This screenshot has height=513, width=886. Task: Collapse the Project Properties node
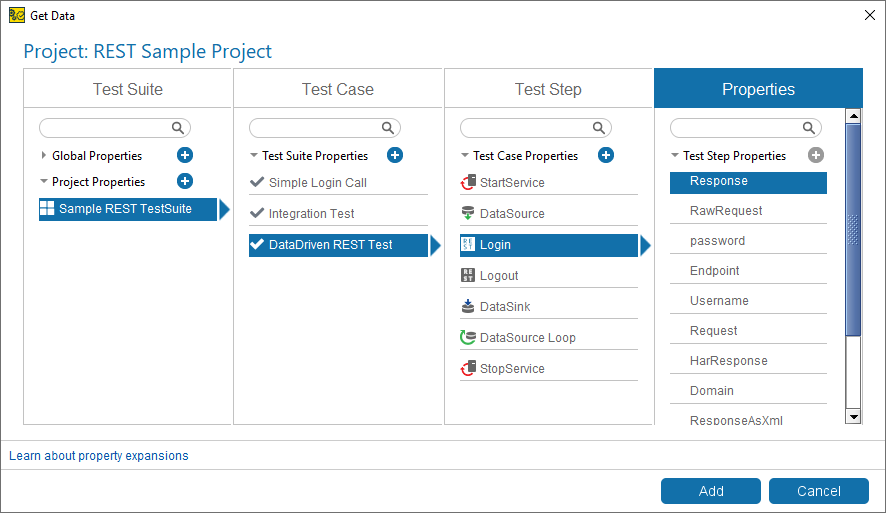44,181
